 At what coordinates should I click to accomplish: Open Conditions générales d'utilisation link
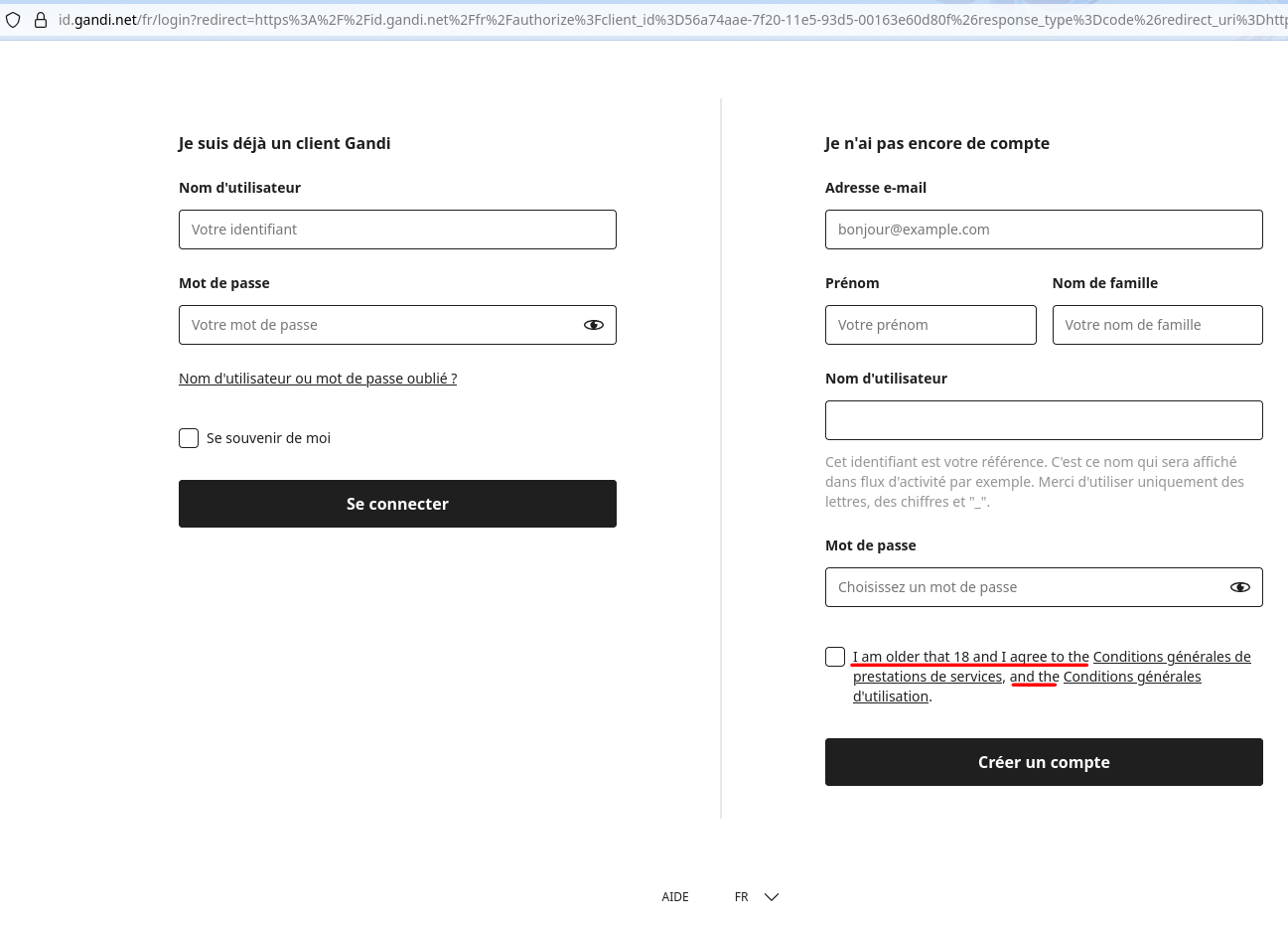(x=1027, y=687)
